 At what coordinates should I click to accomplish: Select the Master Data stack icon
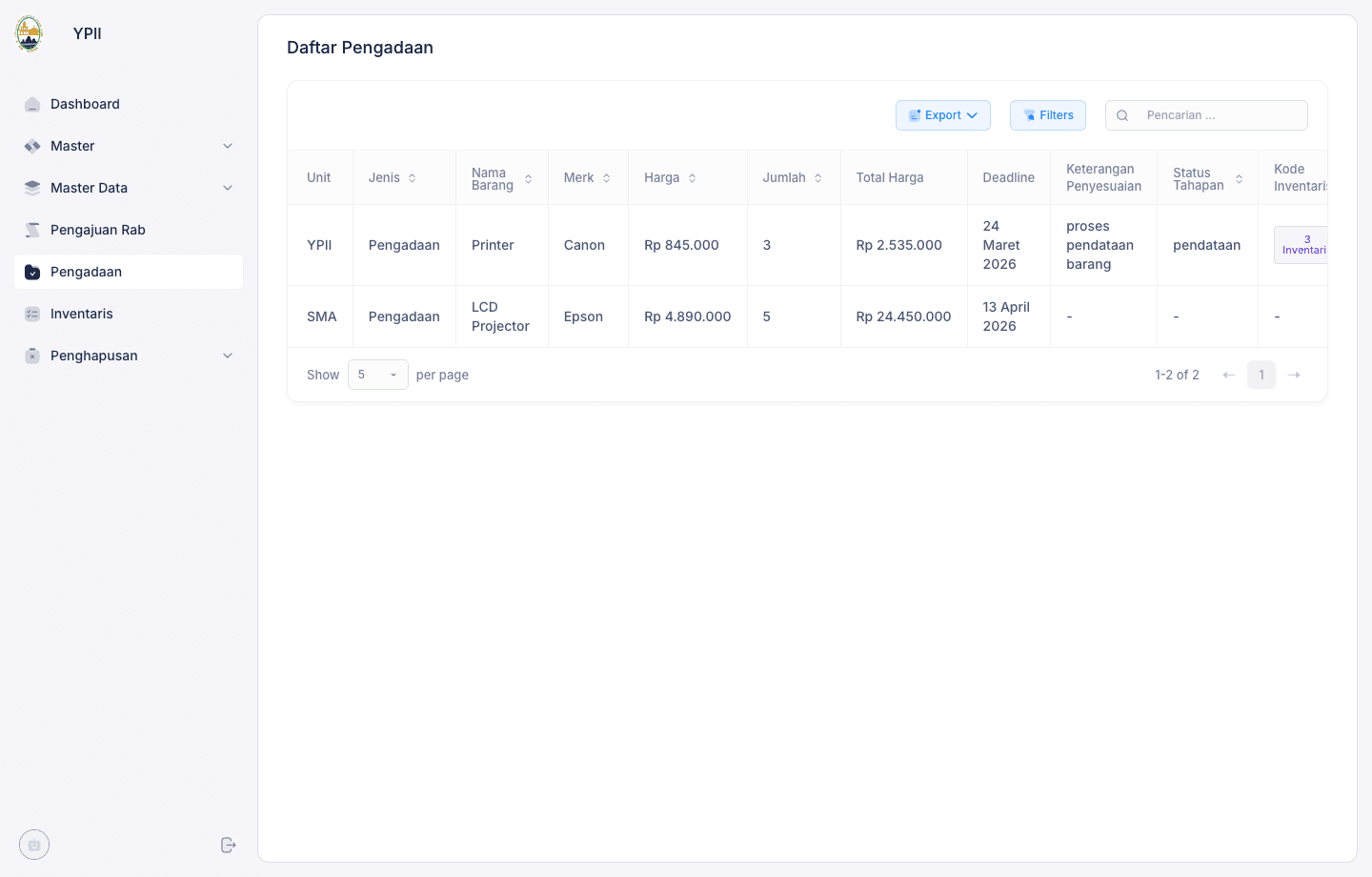click(32, 188)
